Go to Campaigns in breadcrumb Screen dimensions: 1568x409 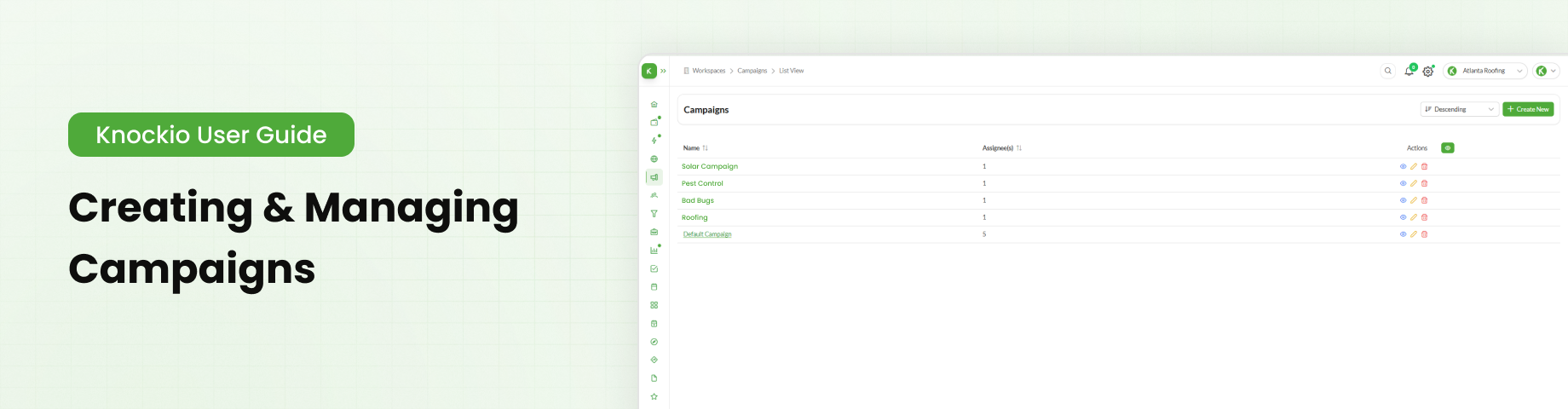tap(752, 71)
